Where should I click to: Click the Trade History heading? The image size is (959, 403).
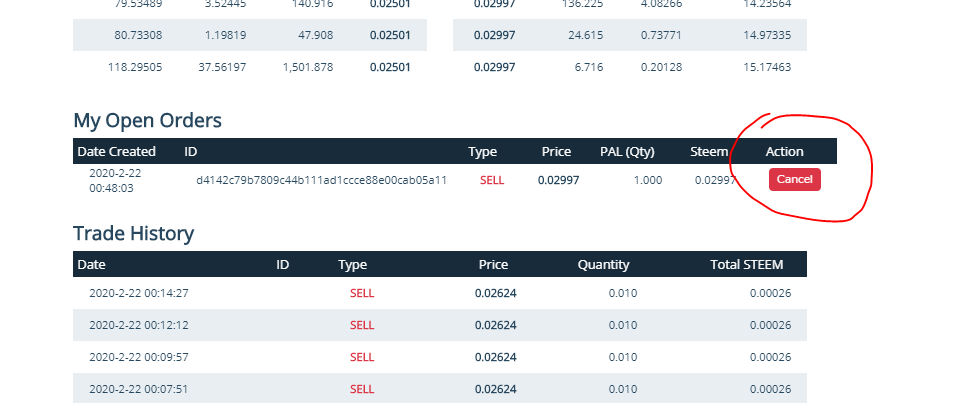pos(133,234)
